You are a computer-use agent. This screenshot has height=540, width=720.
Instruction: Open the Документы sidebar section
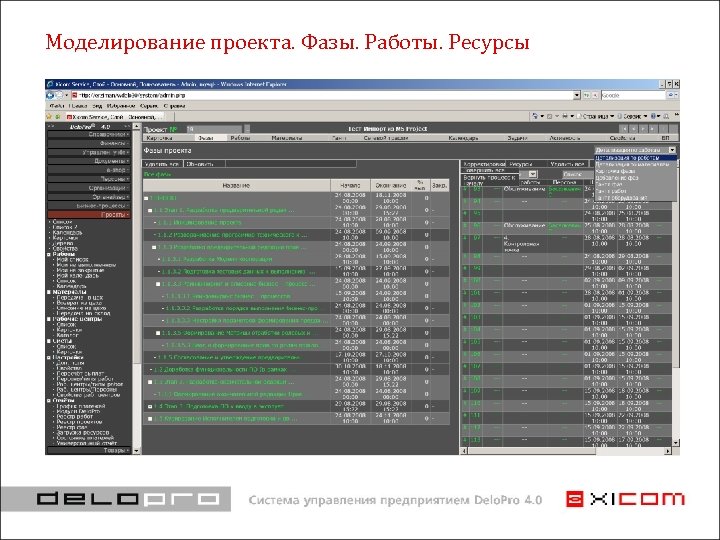pyautogui.click(x=89, y=161)
